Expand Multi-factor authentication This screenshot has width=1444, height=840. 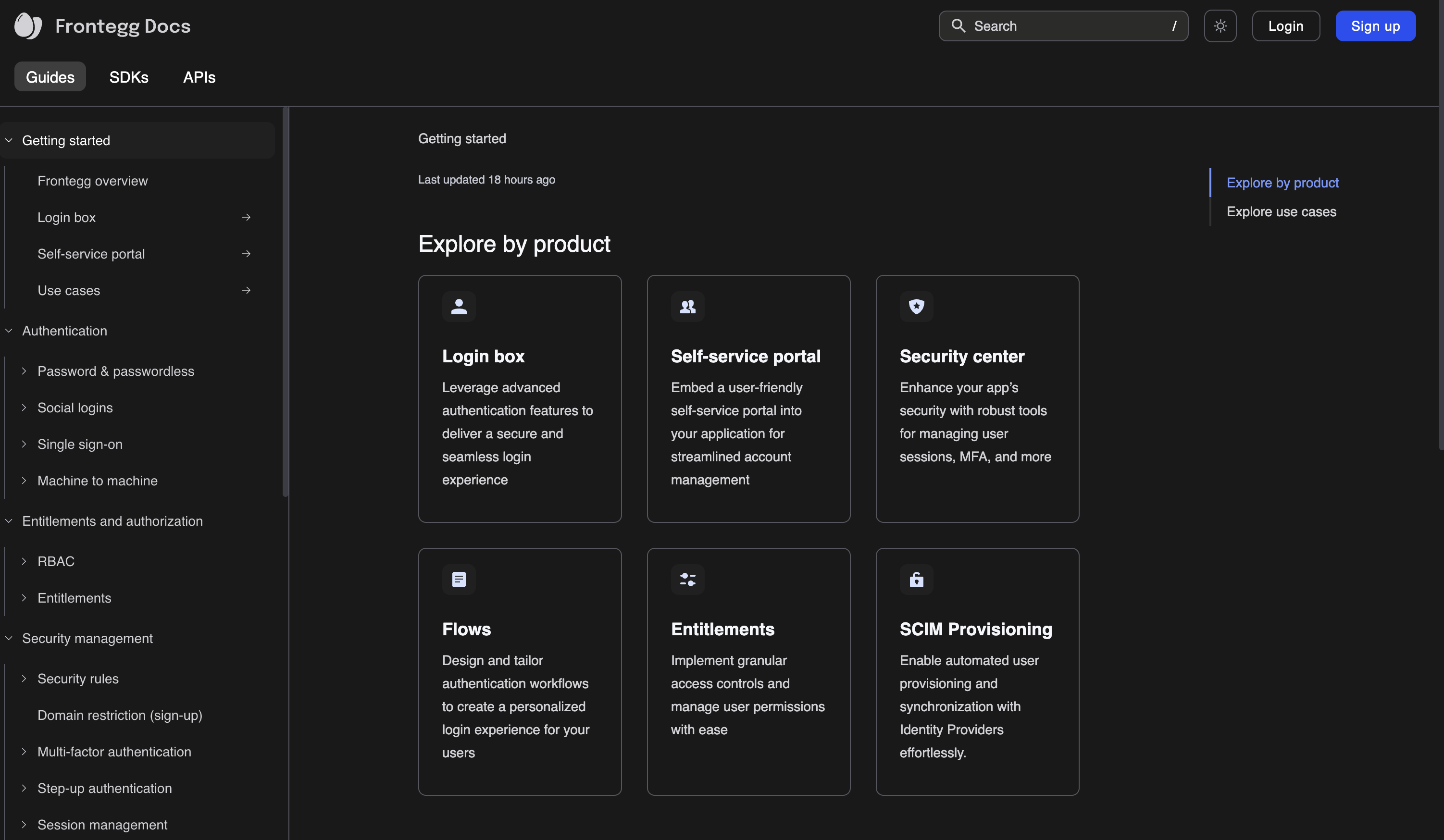[24, 751]
